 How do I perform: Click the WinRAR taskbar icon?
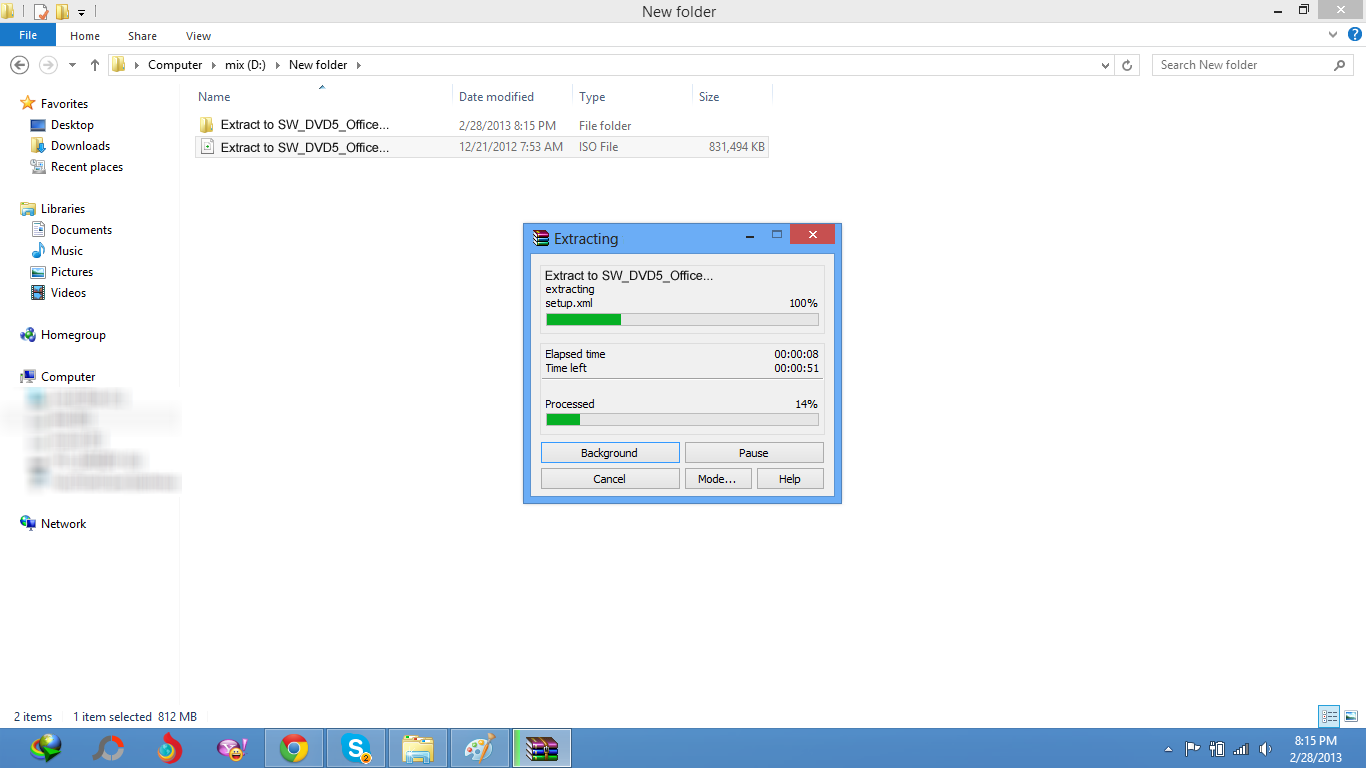[x=541, y=748]
